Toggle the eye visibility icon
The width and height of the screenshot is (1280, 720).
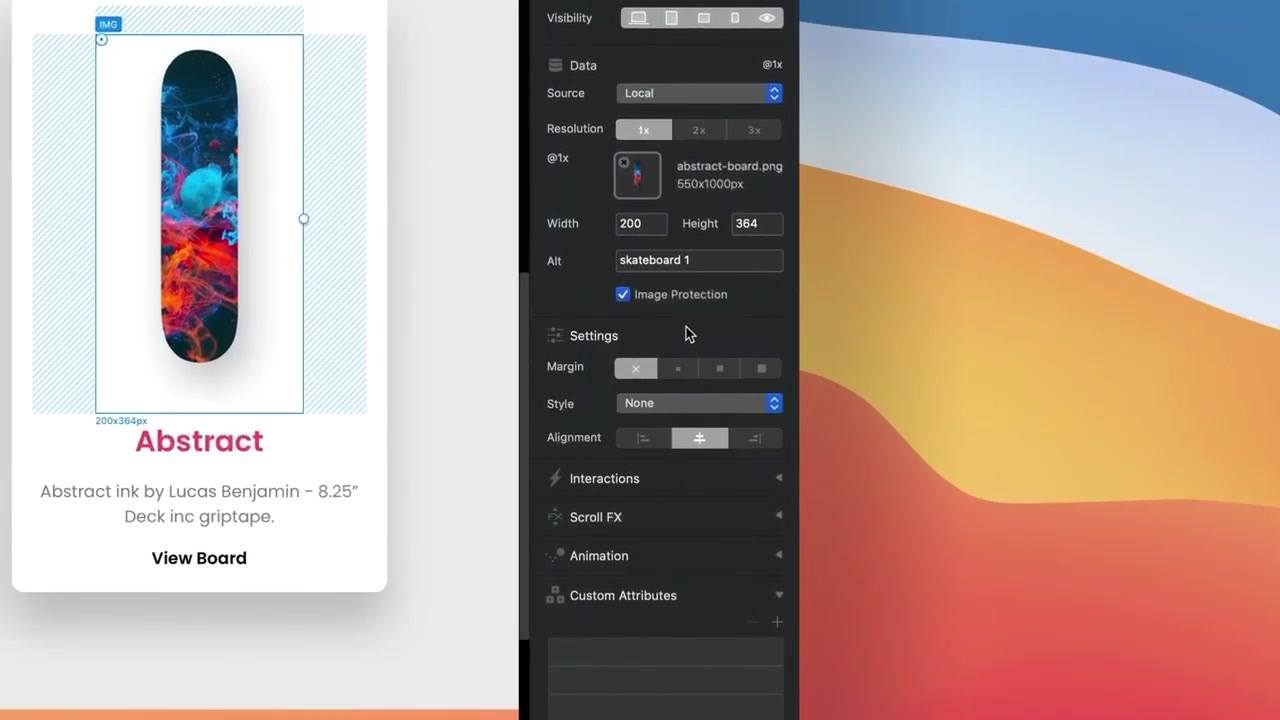coord(767,18)
